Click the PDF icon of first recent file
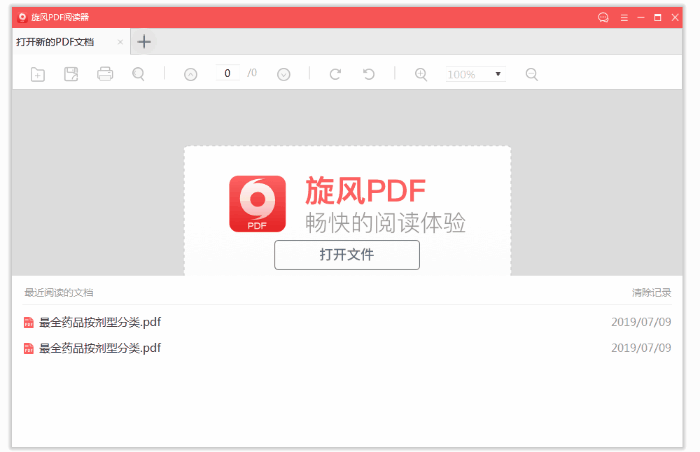700x452 pixels. pos(29,322)
